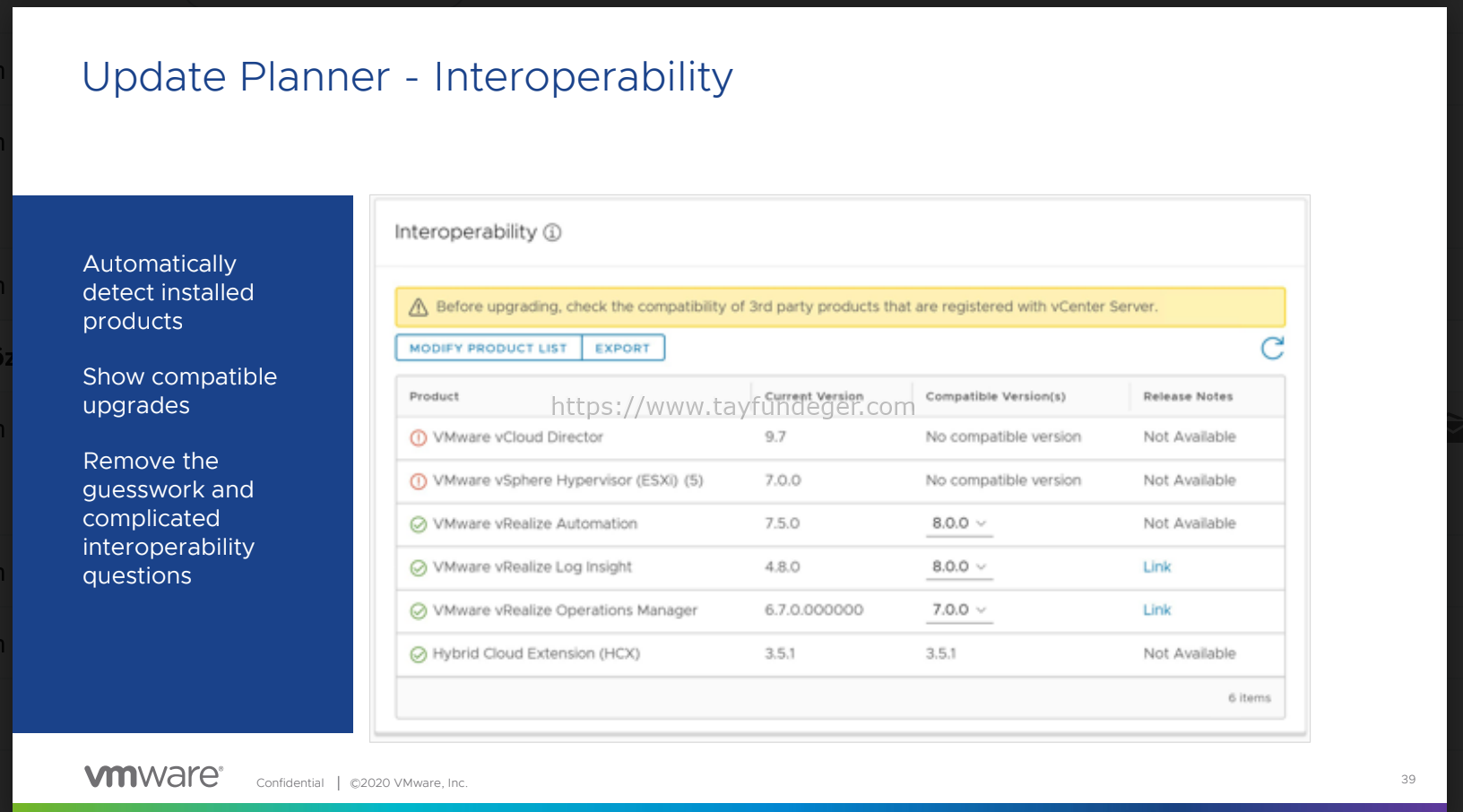Viewport: 1463px width, 812px height.
Task: Click the warning triangle icon in yellow banner
Action: [x=418, y=307]
